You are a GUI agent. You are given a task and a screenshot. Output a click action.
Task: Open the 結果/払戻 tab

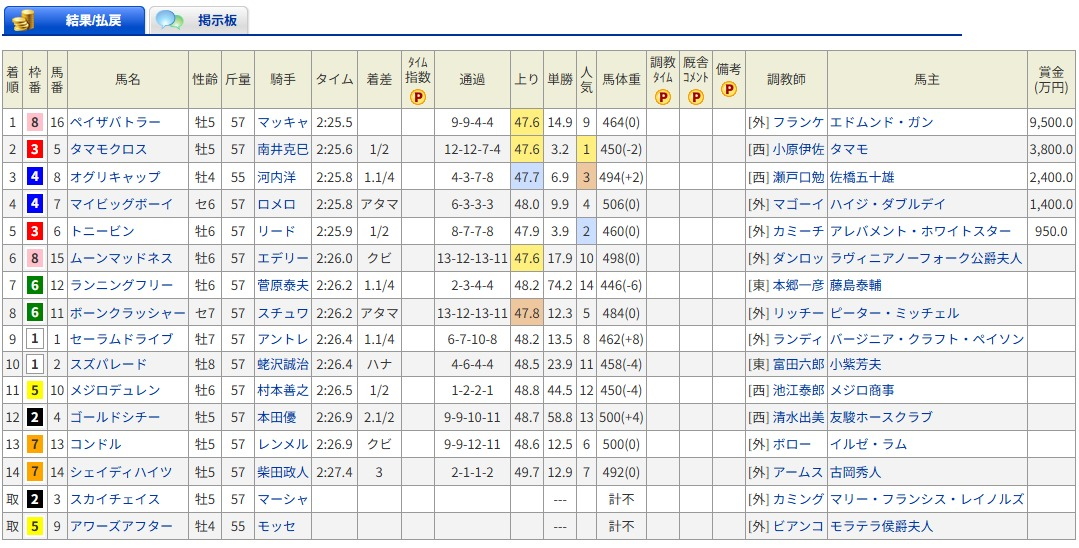(x=92, y=20)
